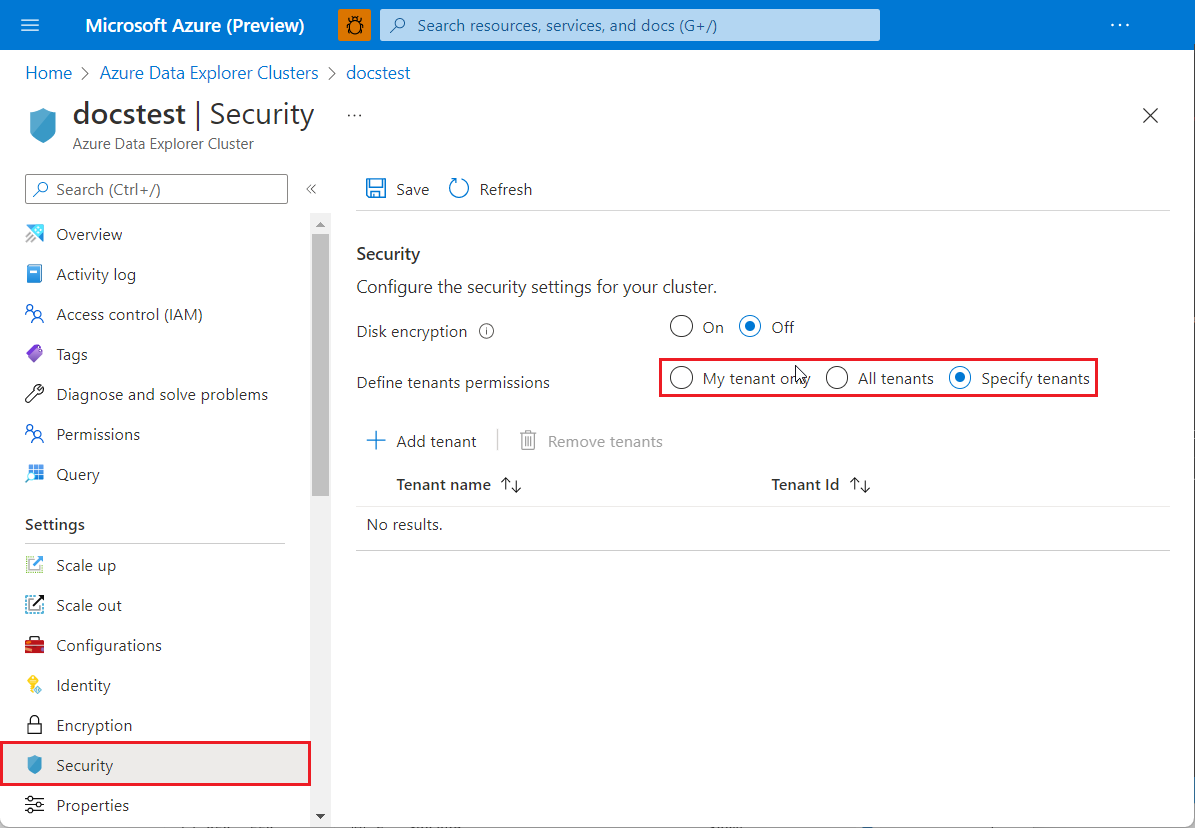
Task: Open the Encryption settings page
Action: [94, 726]
